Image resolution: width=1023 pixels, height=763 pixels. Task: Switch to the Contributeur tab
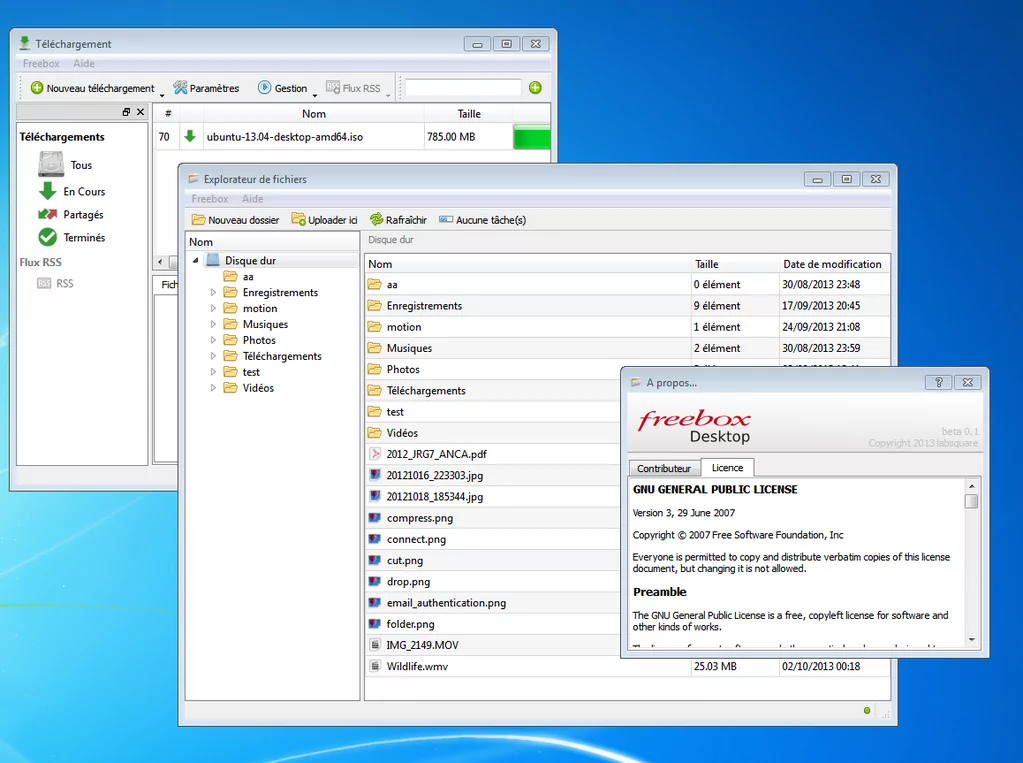(664, 468)
